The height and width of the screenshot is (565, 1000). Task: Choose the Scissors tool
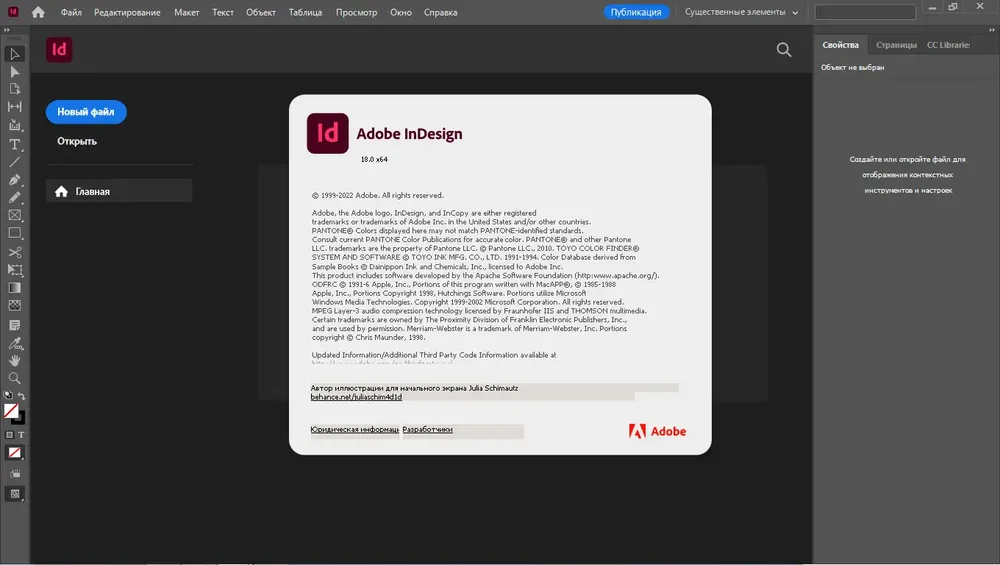[14, 252]
